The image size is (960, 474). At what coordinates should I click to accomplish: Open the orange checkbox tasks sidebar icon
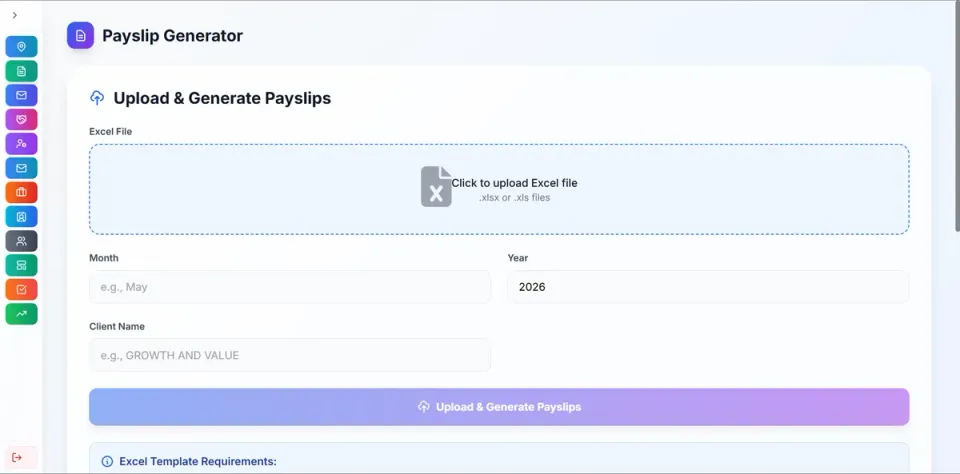21,289
